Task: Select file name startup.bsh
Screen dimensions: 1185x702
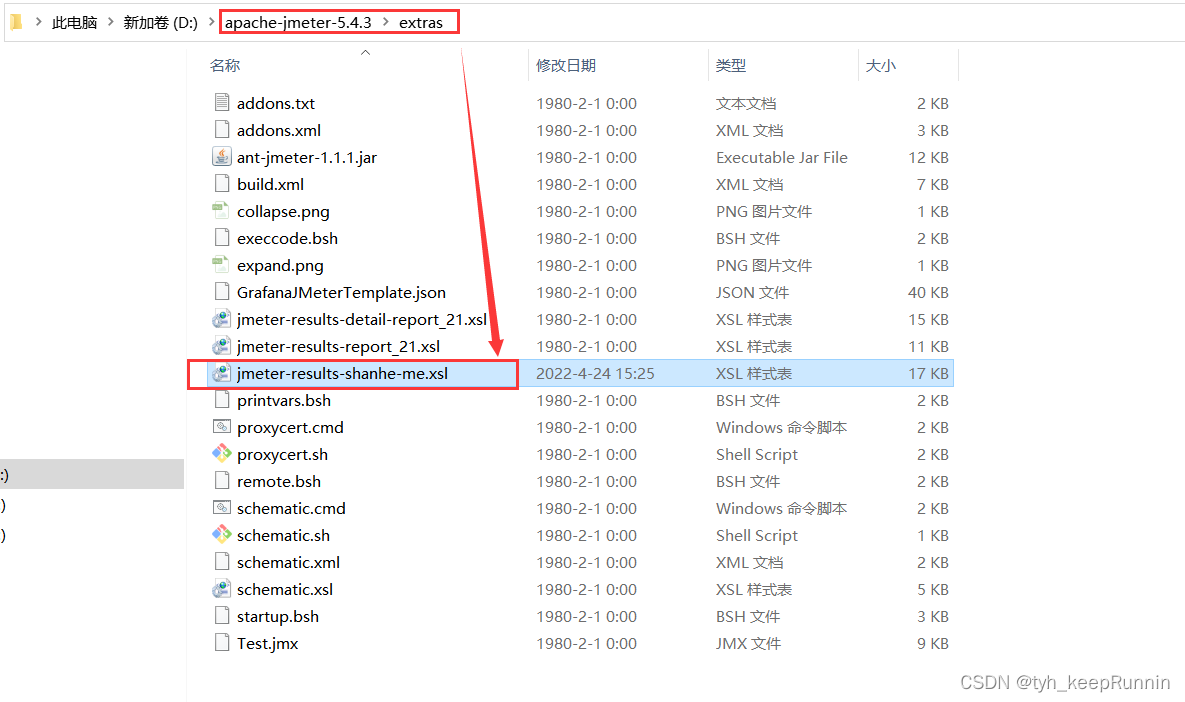Action: [x=278, y=617]
